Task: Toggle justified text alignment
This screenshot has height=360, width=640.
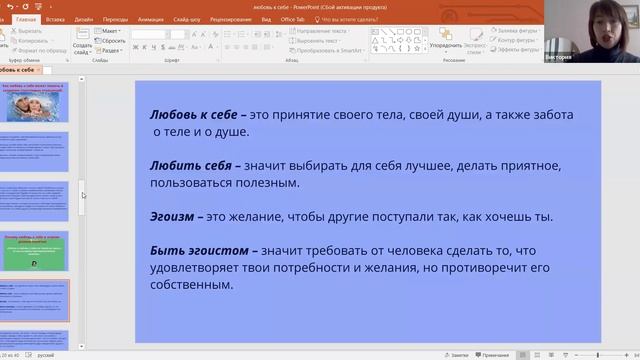Action: [255, 47]
